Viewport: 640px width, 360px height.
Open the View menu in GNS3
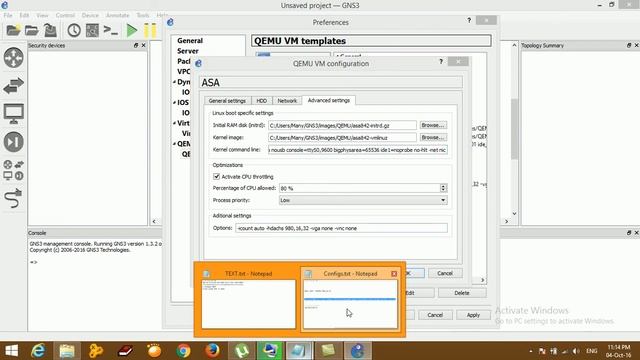(x=42, y=15)
